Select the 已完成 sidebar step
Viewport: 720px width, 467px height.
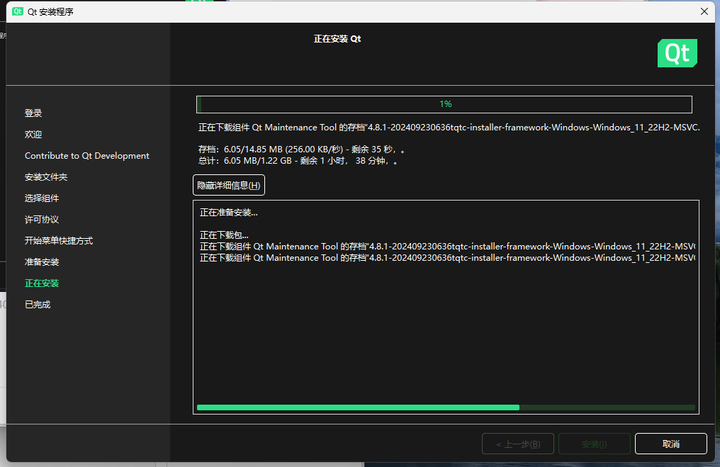(38, 304)
